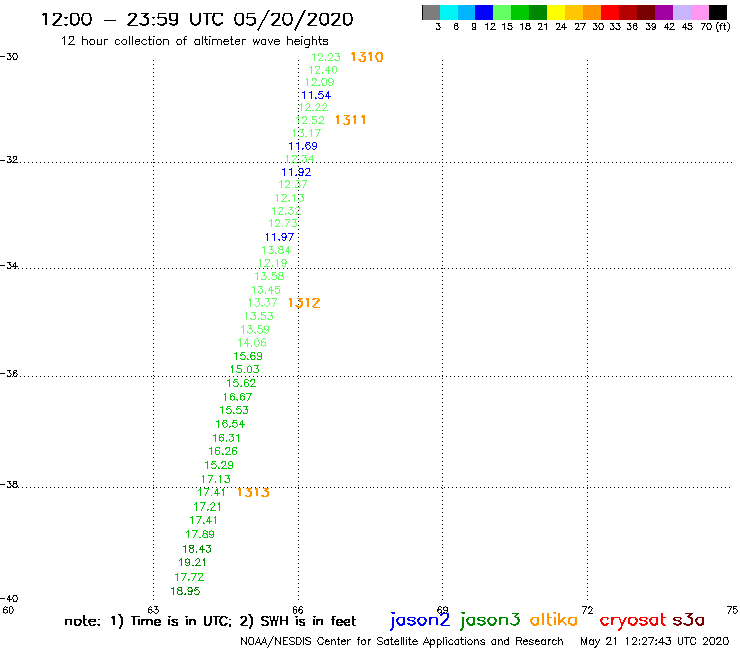
Task: Select the pink 70 ft color swatch
Action: (699, 12)
